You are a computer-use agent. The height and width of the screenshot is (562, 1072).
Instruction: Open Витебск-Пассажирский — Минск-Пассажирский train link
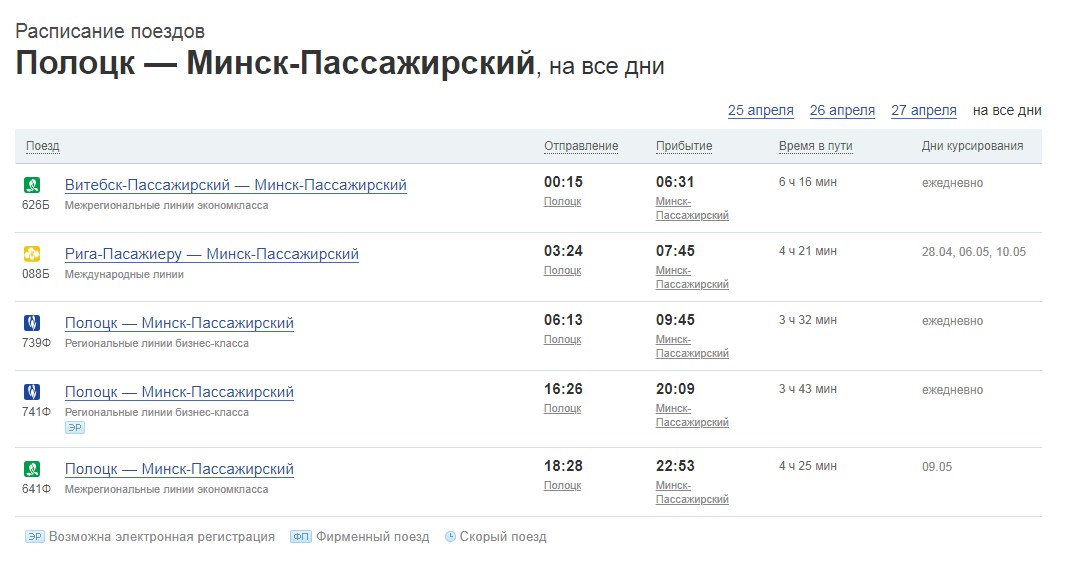(x=235, y=185)
